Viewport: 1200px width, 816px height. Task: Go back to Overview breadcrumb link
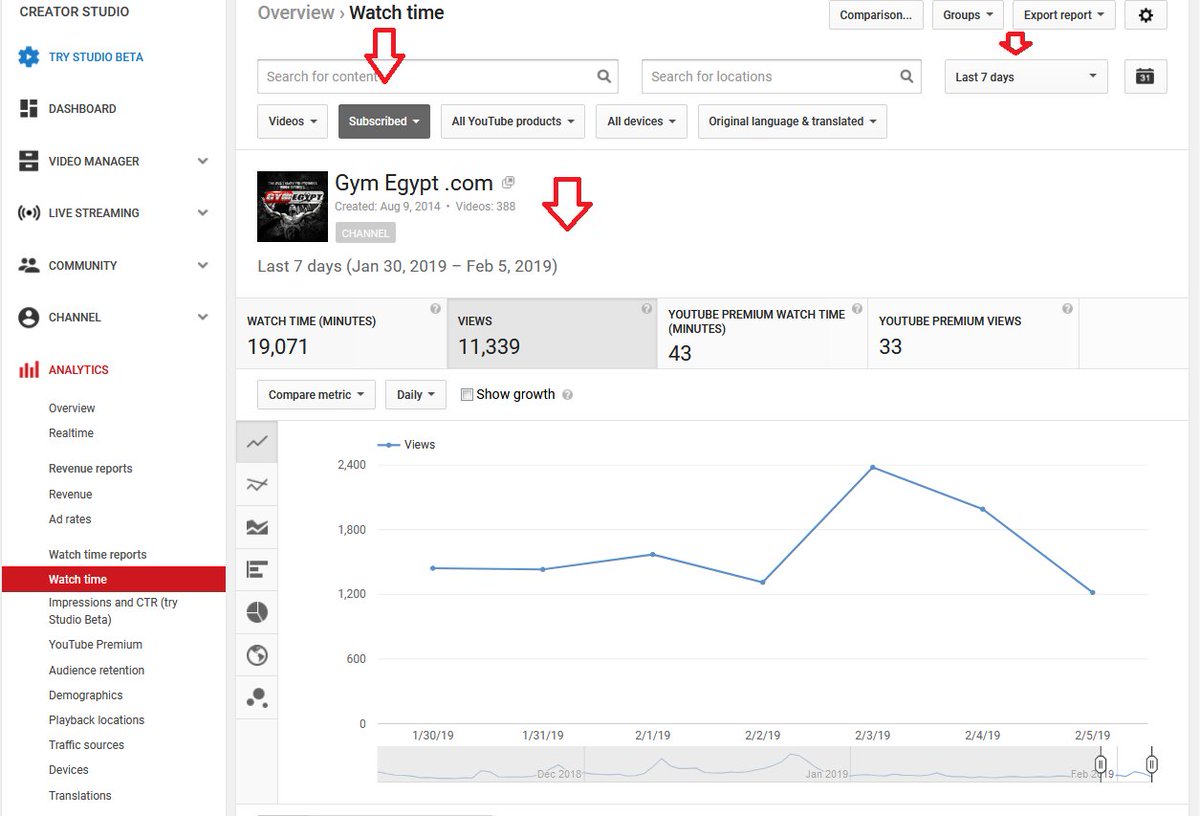296,13
